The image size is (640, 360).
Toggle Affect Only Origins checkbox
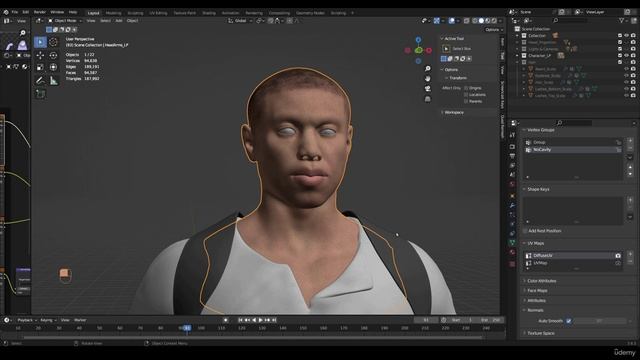pyautogui.click(x=466, y=88)
